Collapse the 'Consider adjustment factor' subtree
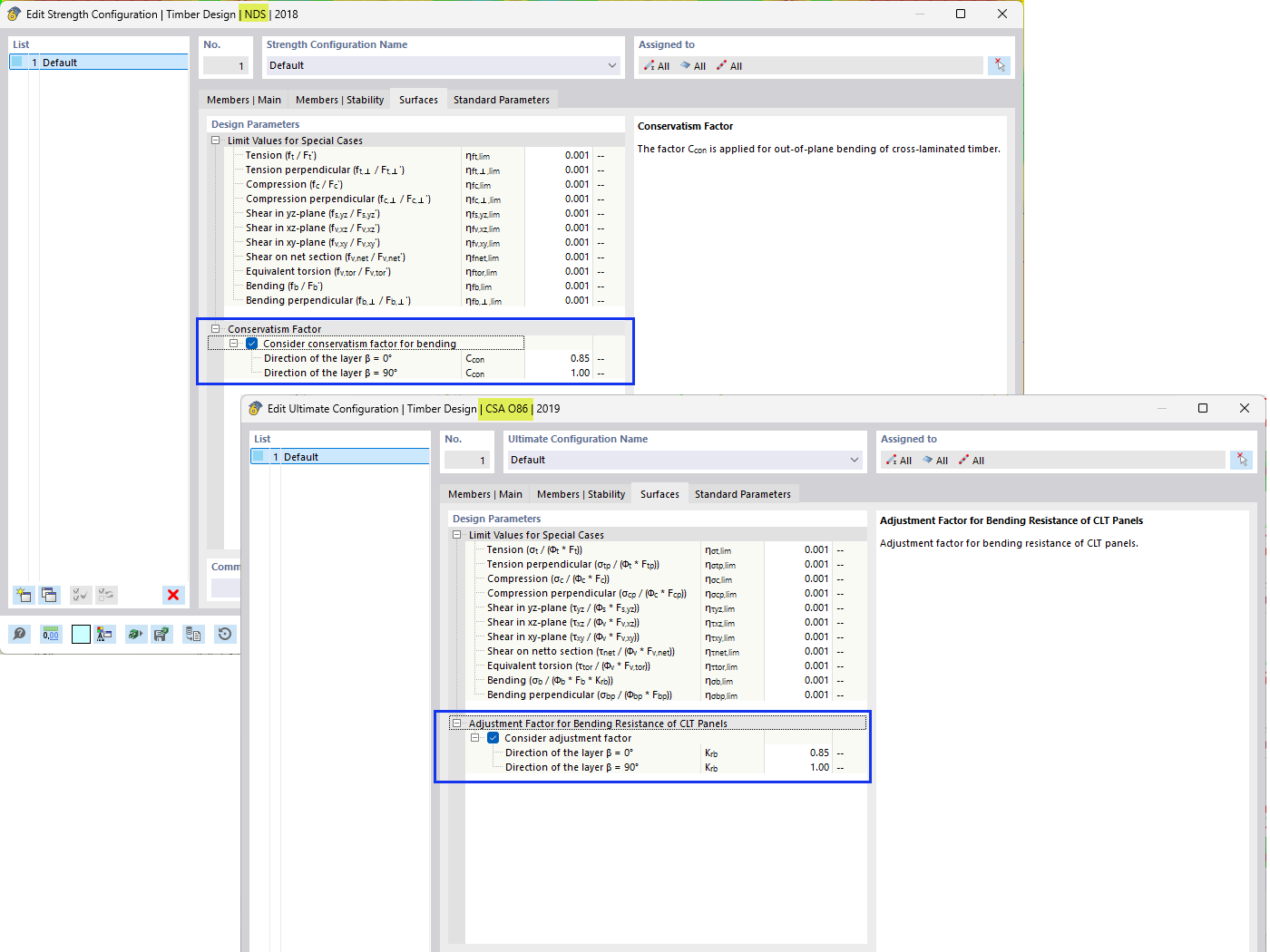This screenshot has height=952, width=1270. [475, 738]
